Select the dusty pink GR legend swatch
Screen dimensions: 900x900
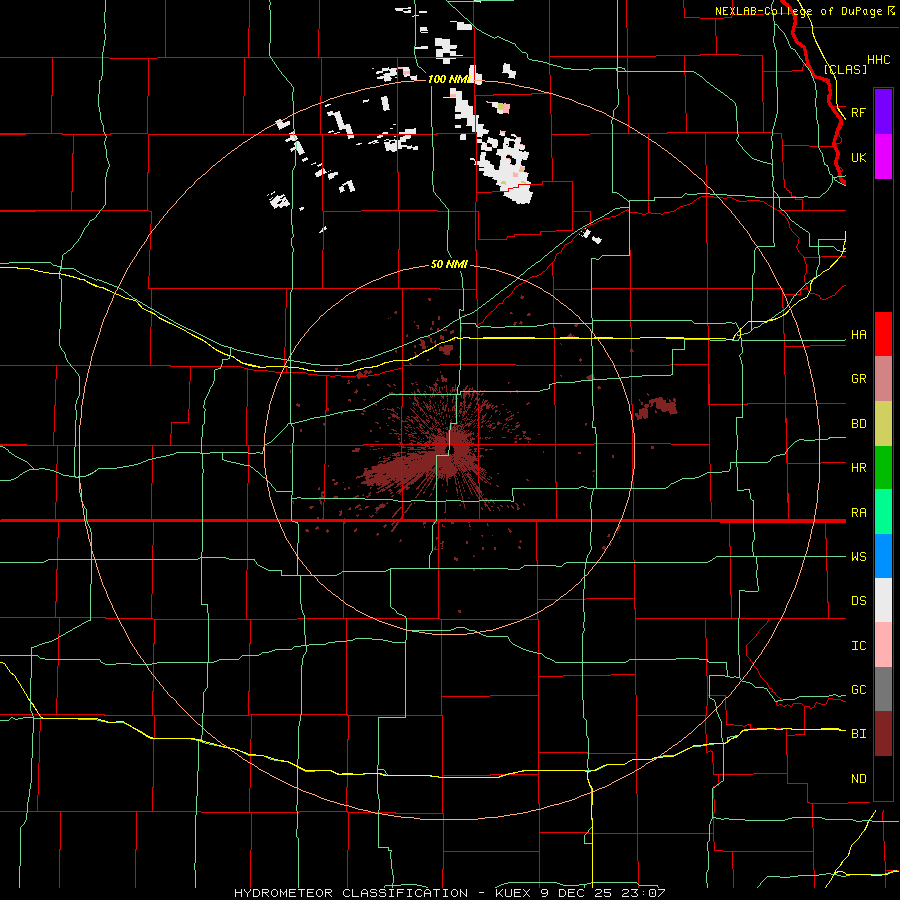[x=883, y=379]
